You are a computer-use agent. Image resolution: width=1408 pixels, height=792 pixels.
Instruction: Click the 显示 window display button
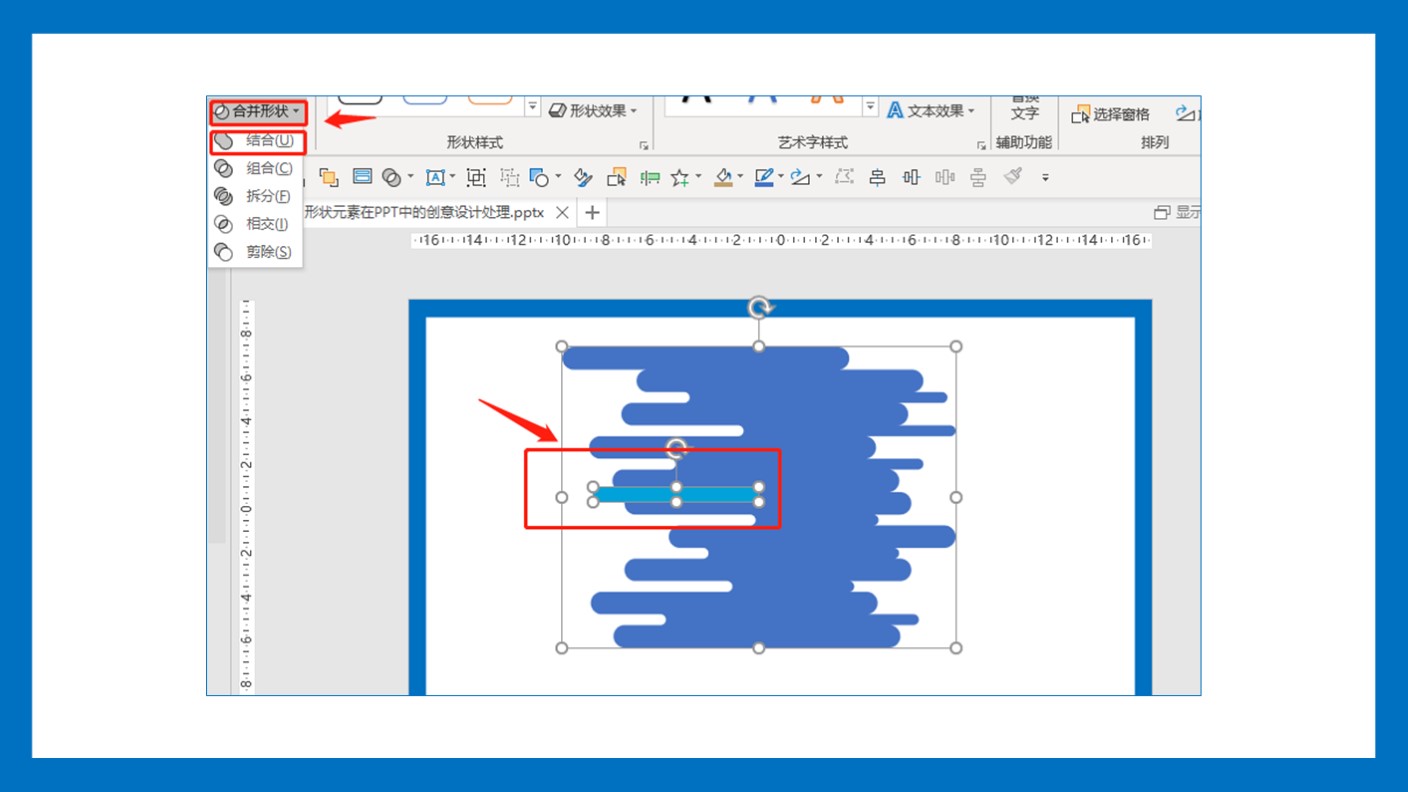pos(1177,213)
